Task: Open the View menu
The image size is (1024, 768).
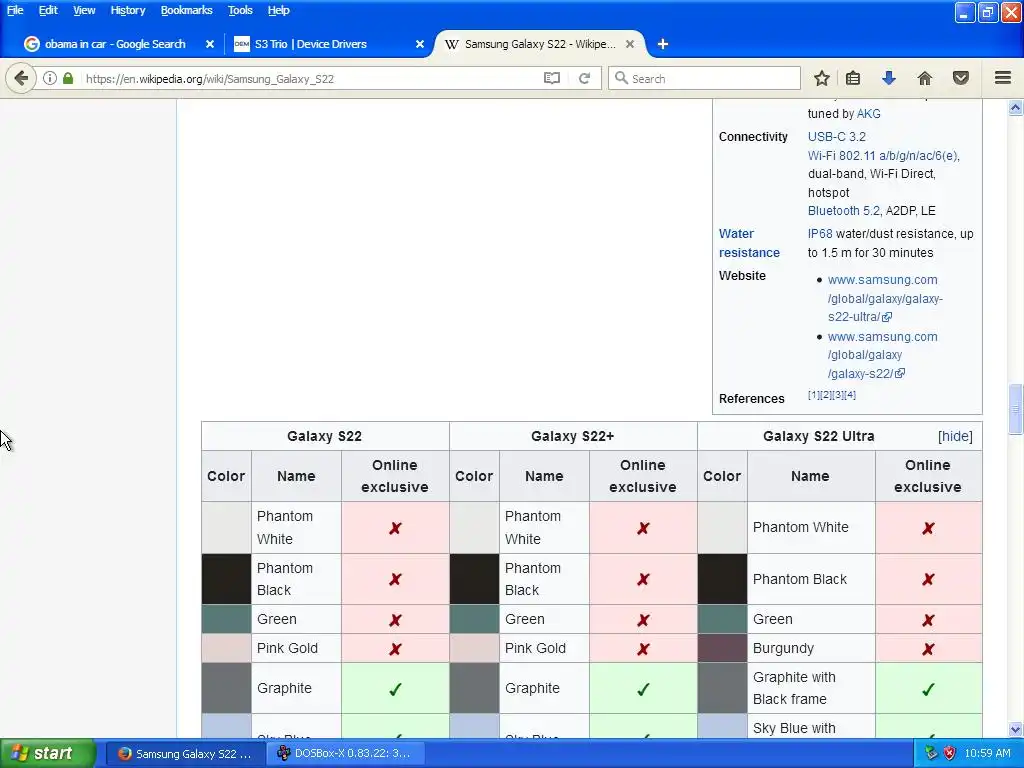Action: [x=84, y=10]
